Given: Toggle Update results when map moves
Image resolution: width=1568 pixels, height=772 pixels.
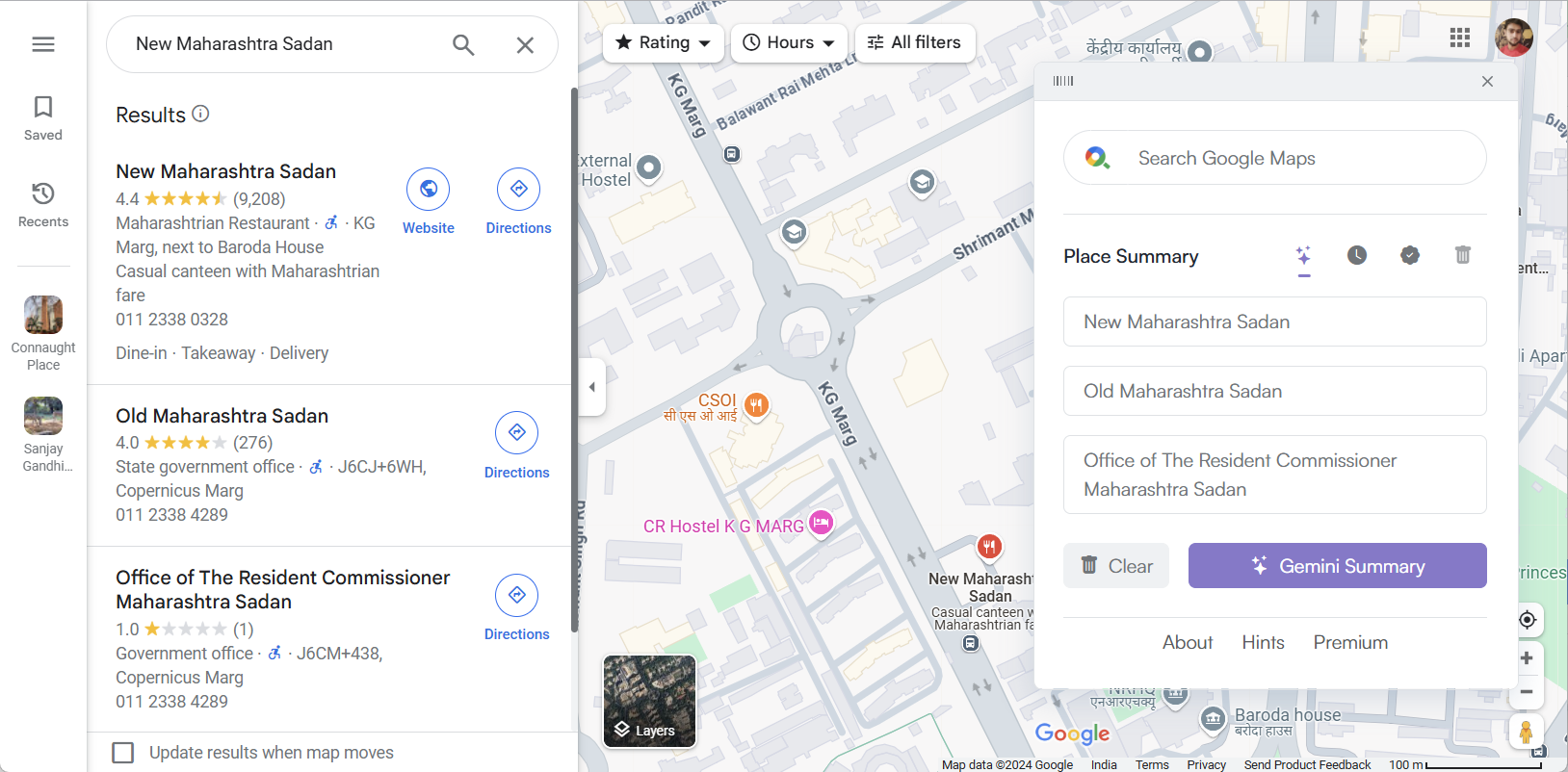Looking at the screenshot, I should [x=123, y=753].
